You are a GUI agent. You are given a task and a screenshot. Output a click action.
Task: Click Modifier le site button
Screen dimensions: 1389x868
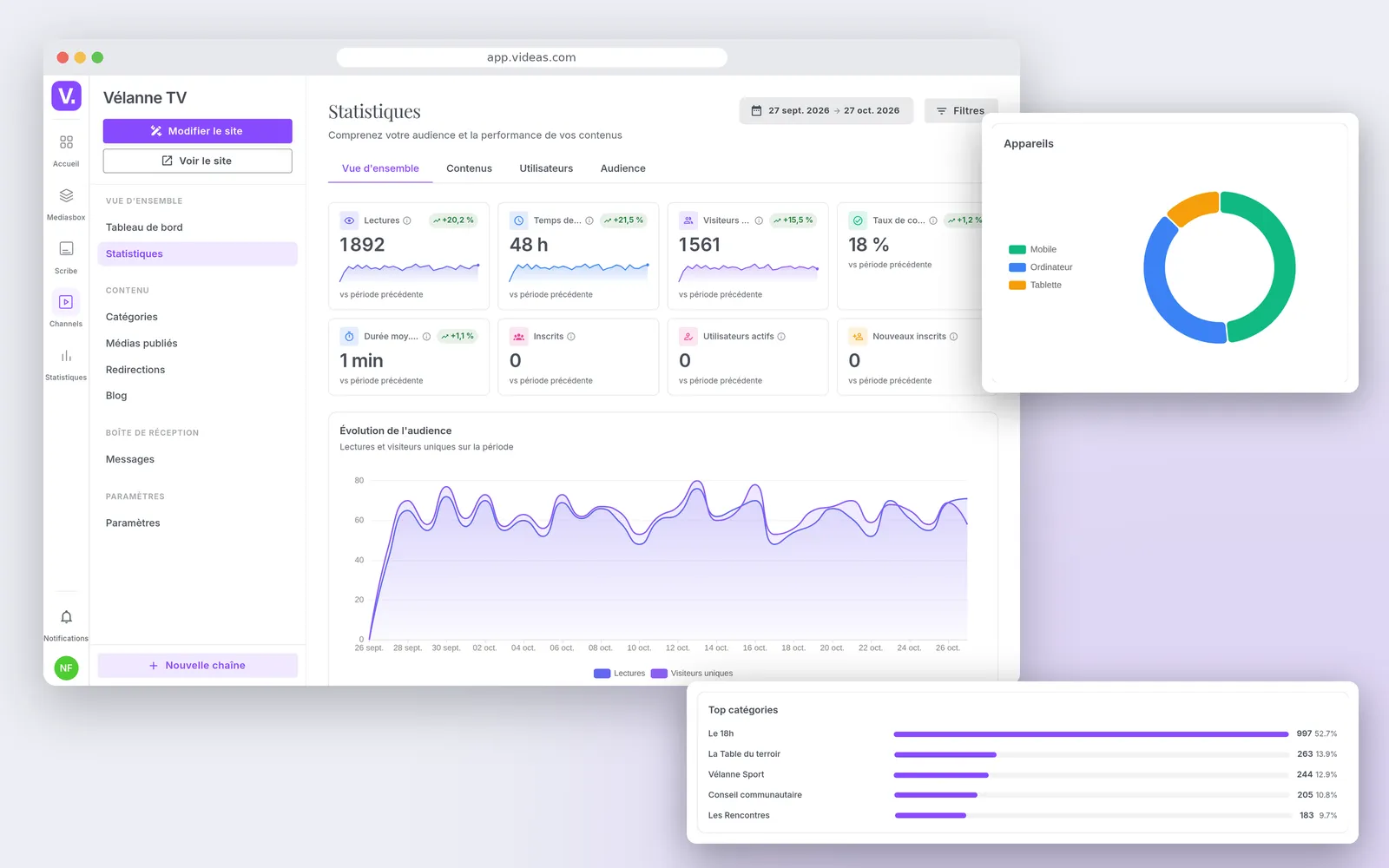(197, 131)
